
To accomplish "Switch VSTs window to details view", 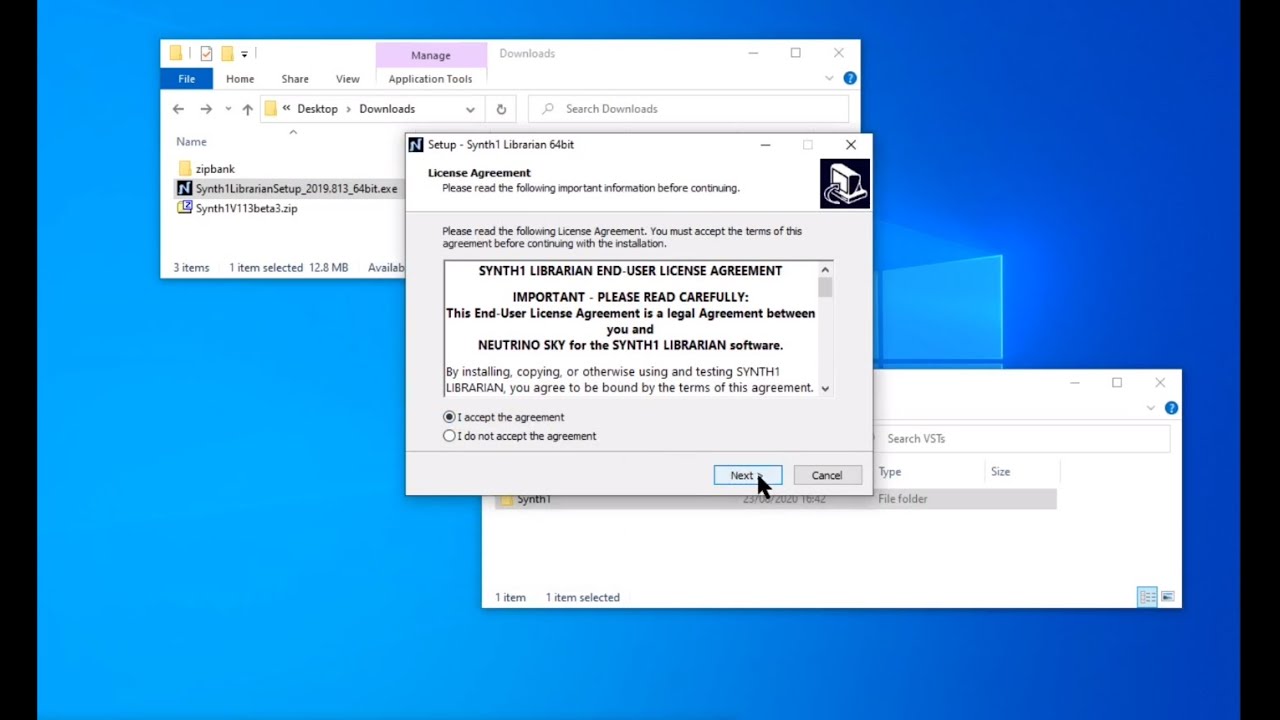I will pos(1148,597).
